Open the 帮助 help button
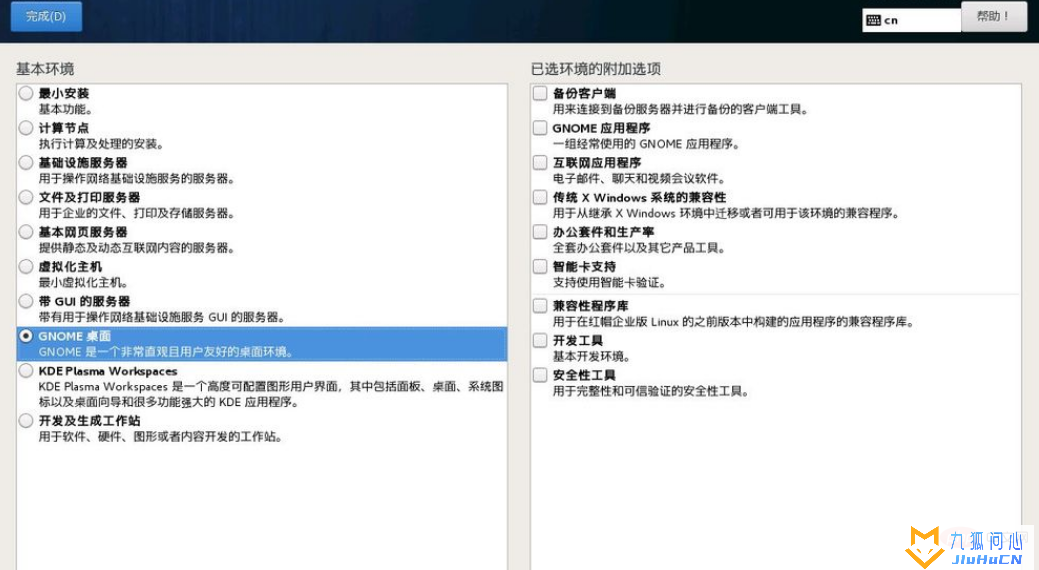Screen dimensions: 1039x570 tap(993, 16)
